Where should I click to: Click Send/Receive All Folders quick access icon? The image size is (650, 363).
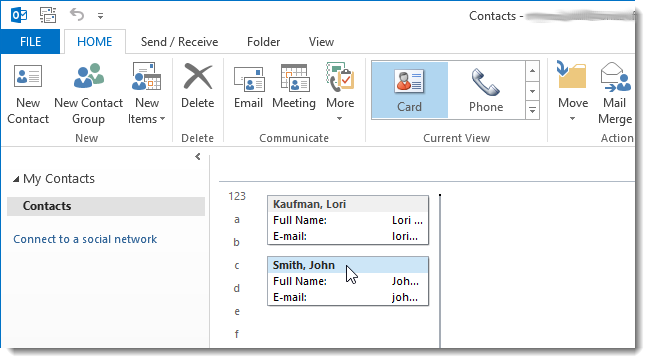point(48,15)
